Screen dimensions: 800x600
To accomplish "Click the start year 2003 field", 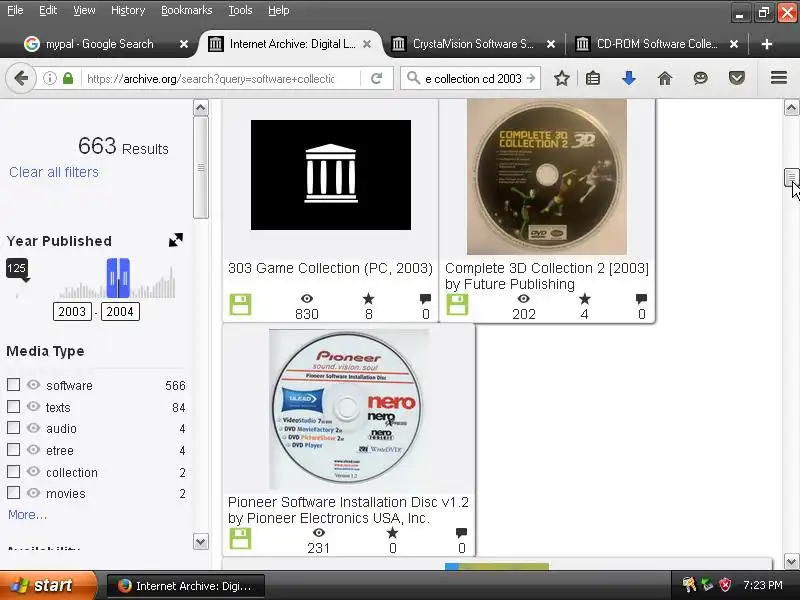I will 72,312.
